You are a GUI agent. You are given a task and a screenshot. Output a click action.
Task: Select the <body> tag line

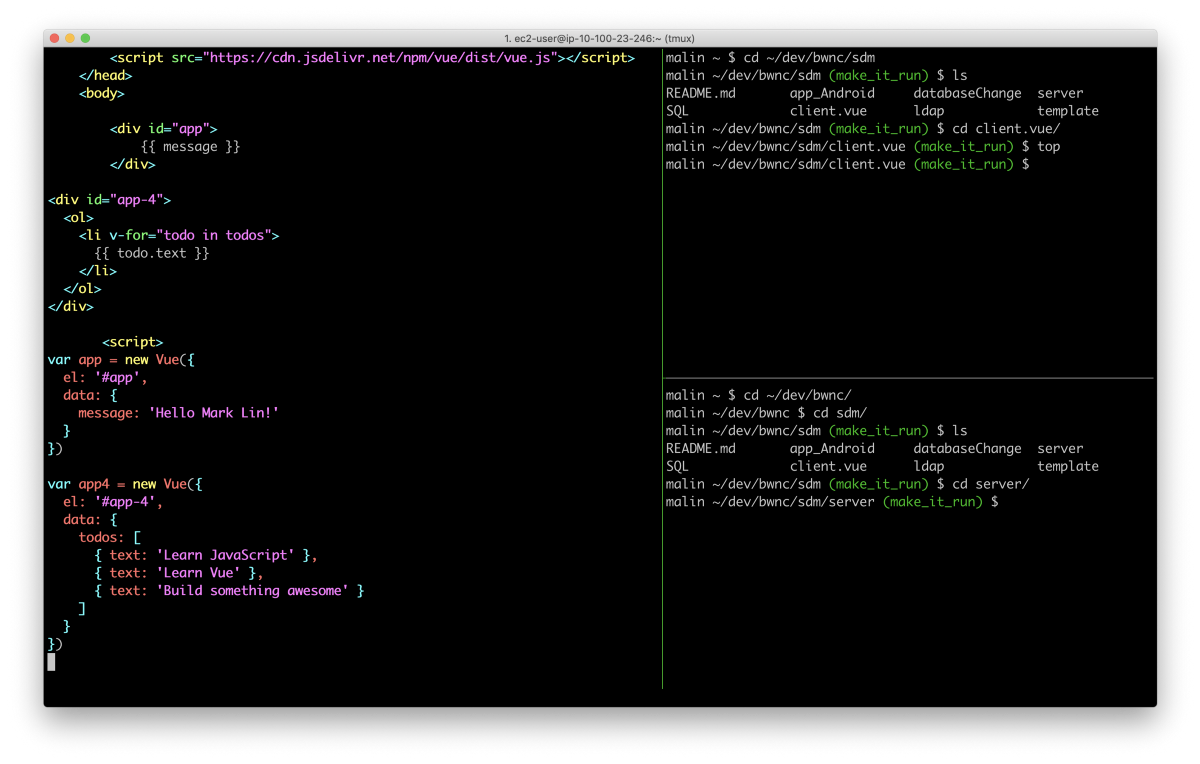click(101, 93)
